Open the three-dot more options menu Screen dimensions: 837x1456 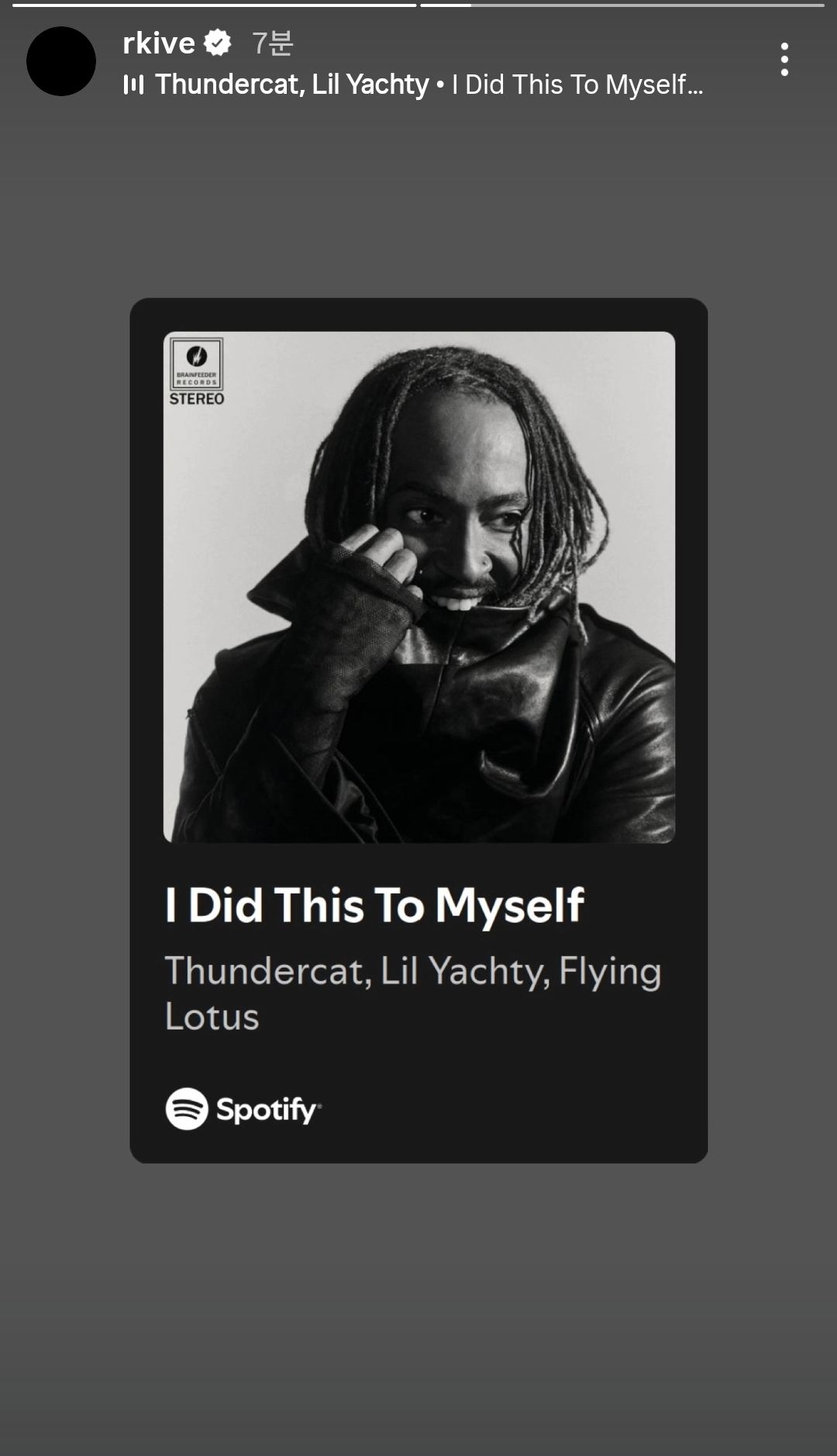pos(784,60)
